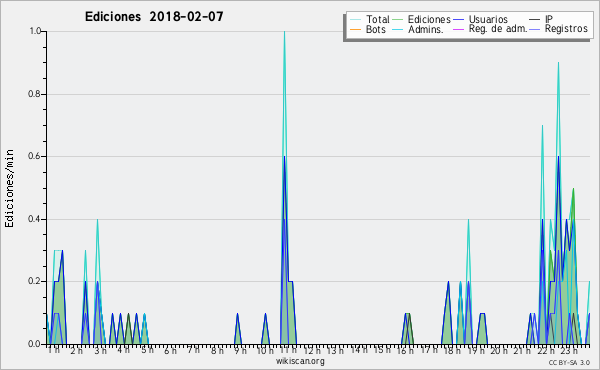Click the IP legend label
600x370 pixels.
click(x=549, y=19)
